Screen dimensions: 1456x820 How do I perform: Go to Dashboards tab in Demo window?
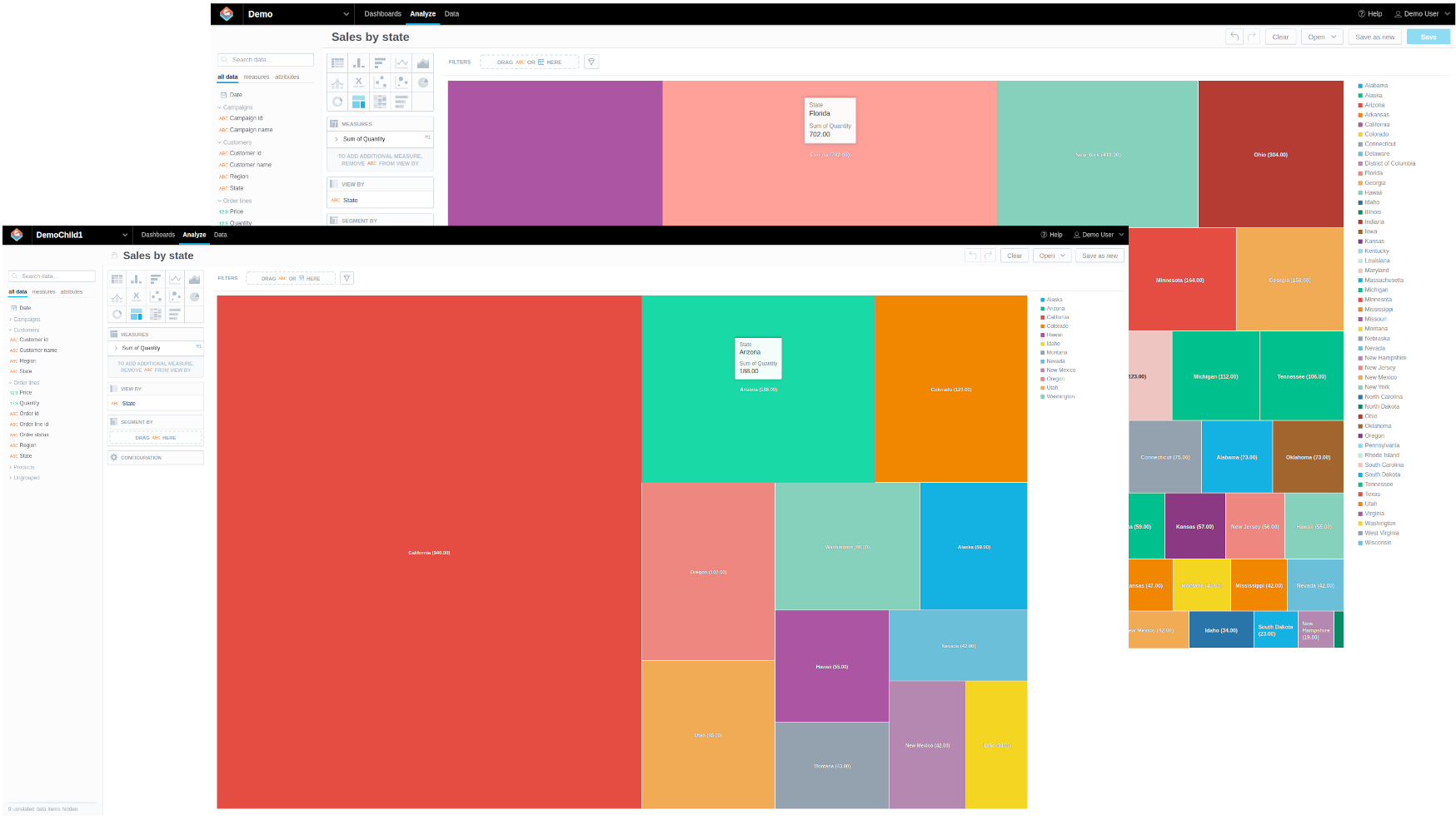pyautogui.click(x=382, y=14)
